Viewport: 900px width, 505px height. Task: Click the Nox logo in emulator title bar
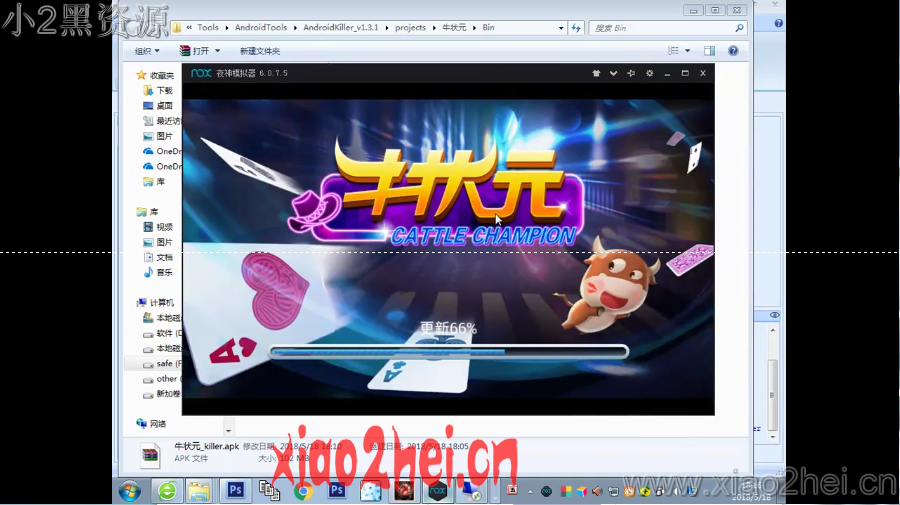201,73
